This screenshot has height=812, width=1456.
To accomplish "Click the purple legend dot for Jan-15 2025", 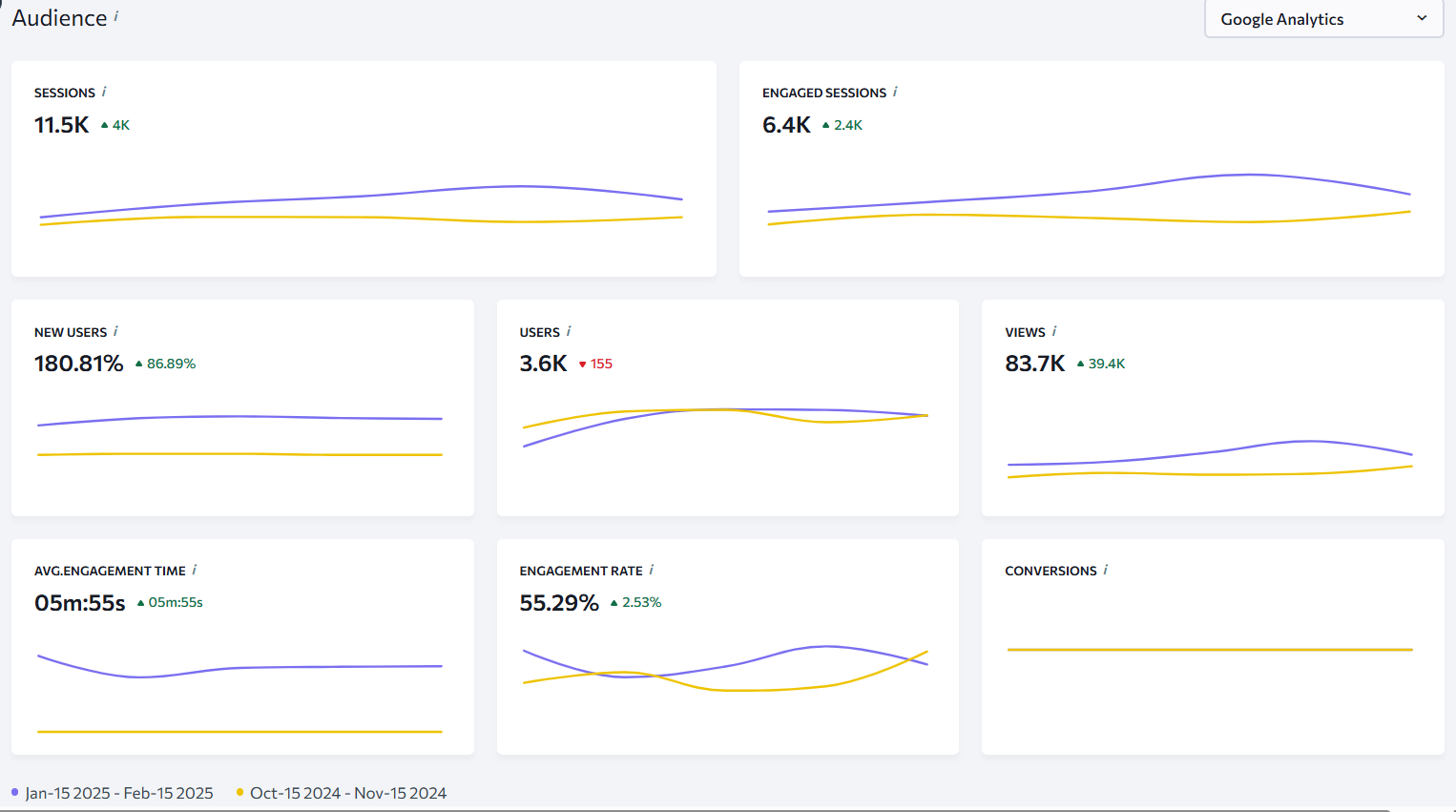I will (15, 792).
